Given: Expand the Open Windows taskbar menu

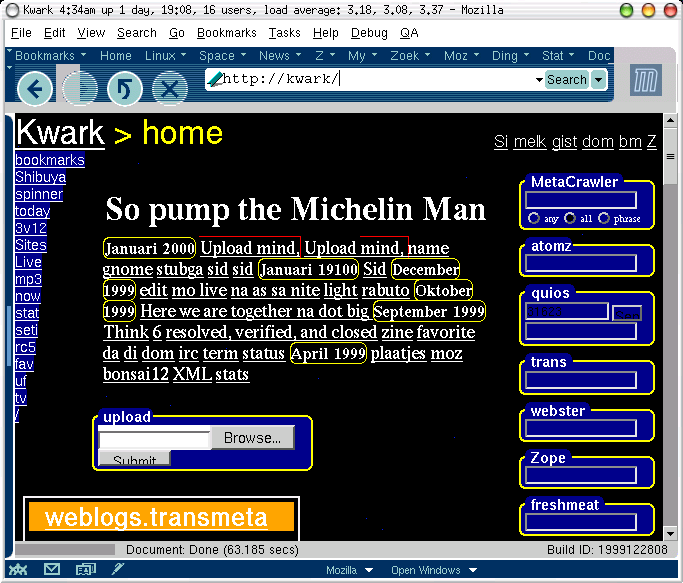Looking at the screenshot, I should (x=432, y=570).
